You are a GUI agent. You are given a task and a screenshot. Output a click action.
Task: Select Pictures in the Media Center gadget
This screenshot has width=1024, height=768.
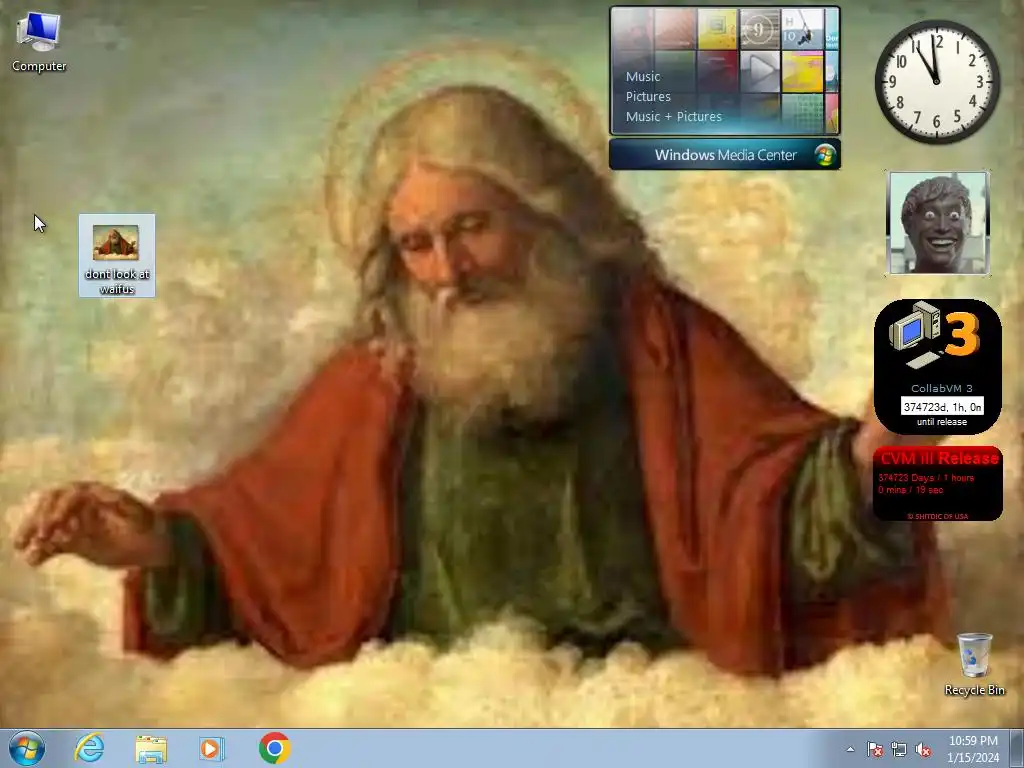pos(648,97)
